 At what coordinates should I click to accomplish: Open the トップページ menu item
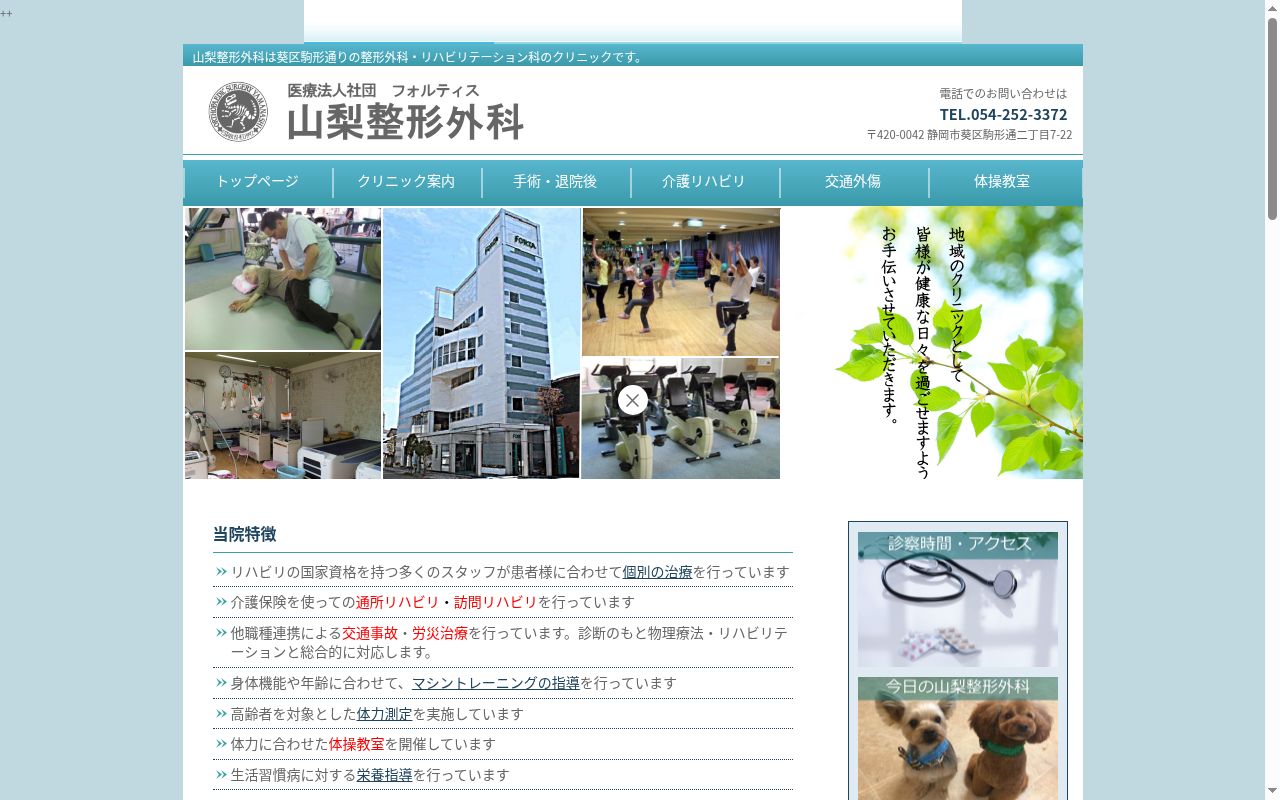click(x=258, y=182)
